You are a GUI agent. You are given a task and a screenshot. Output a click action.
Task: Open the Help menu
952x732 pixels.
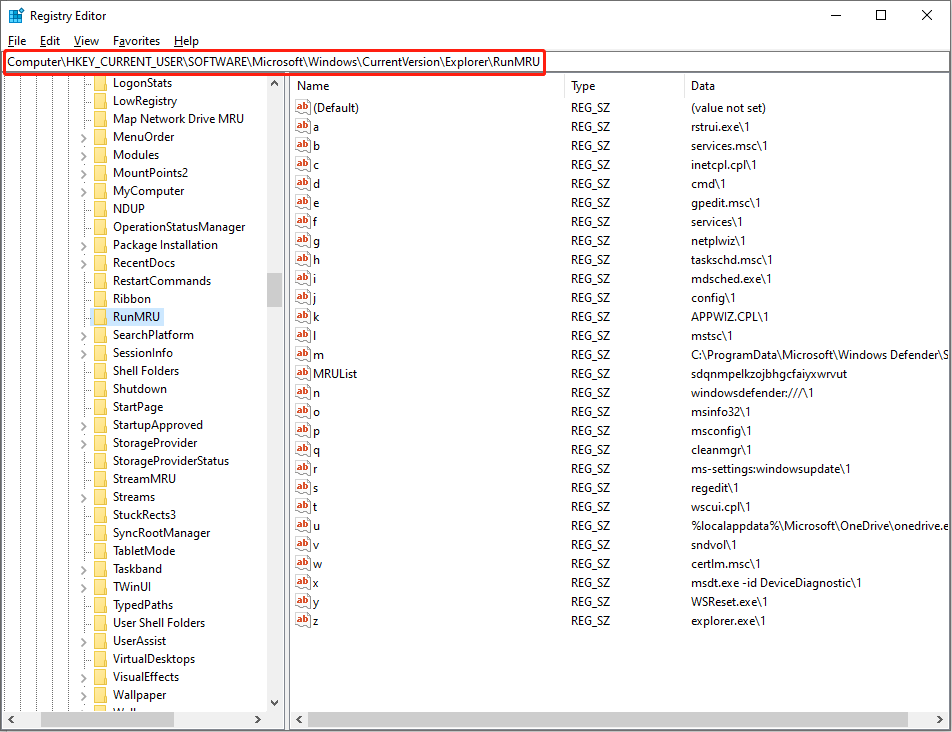tap(186, 41)
